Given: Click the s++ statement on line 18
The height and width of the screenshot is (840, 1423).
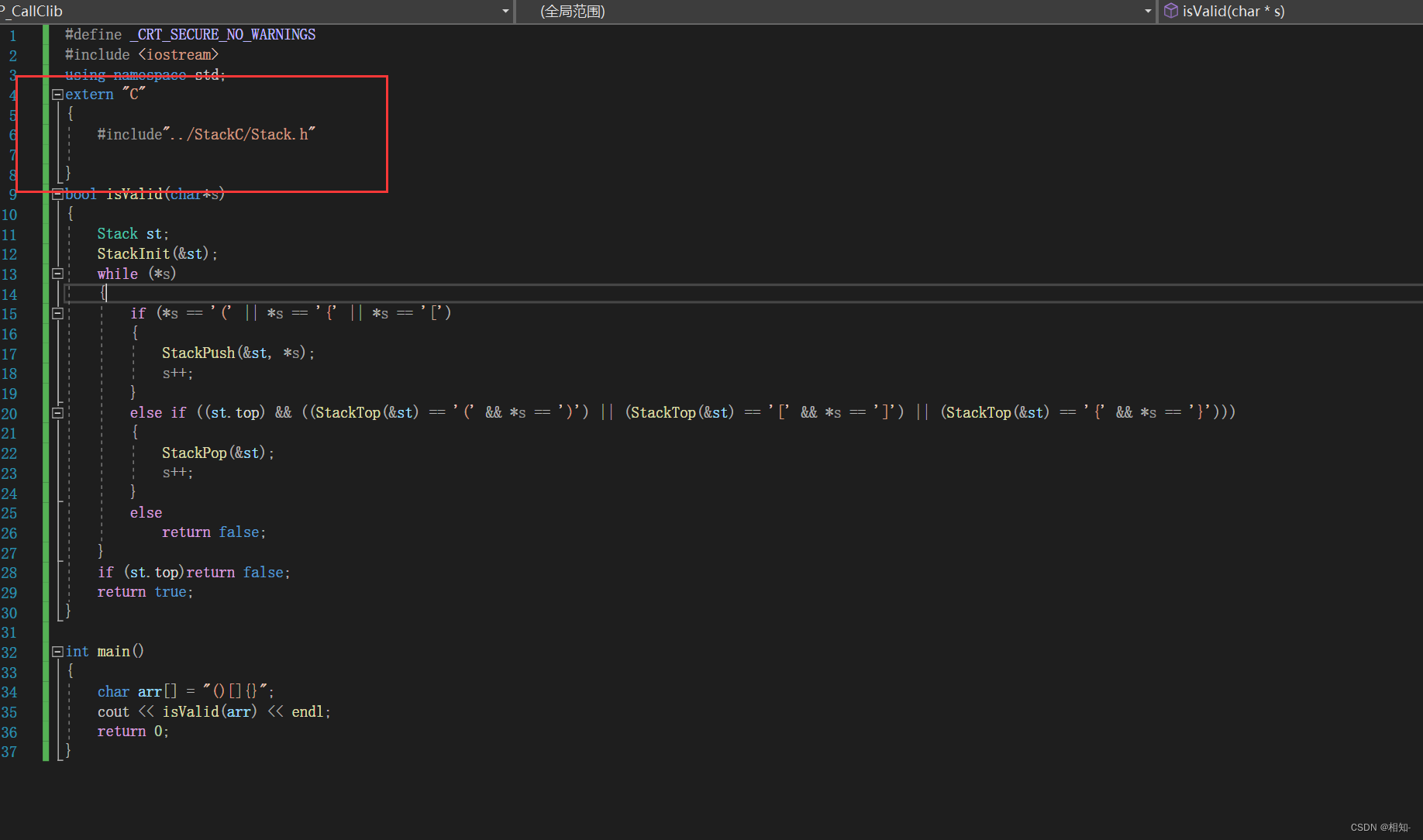Looking at the screenshot, I should click(x=177, y=374).
